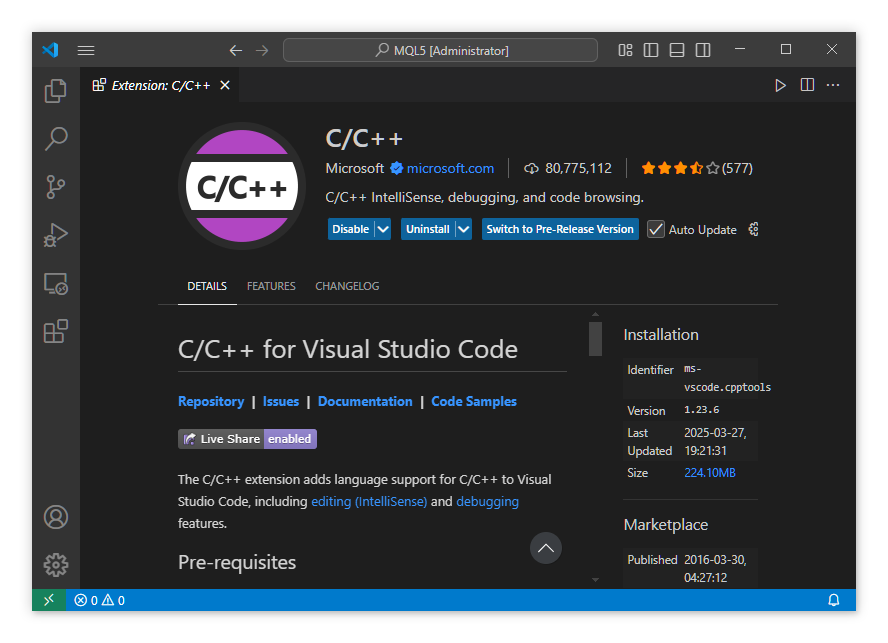The width and height of the screenshot is (888, 643).
Task: Toggle the Auto Update checkbox
Action: click(655, 229)
